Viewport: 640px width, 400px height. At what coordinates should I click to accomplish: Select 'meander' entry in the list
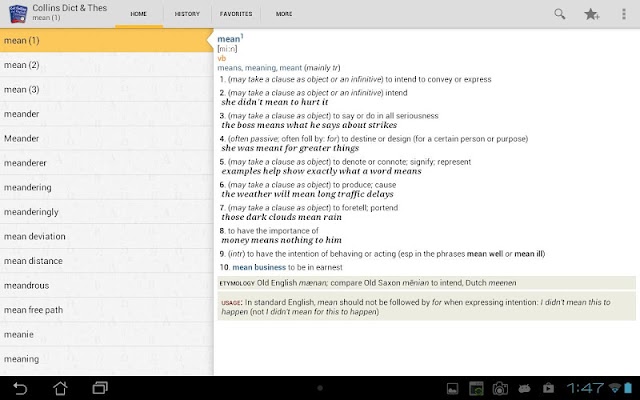coord(107,114)
